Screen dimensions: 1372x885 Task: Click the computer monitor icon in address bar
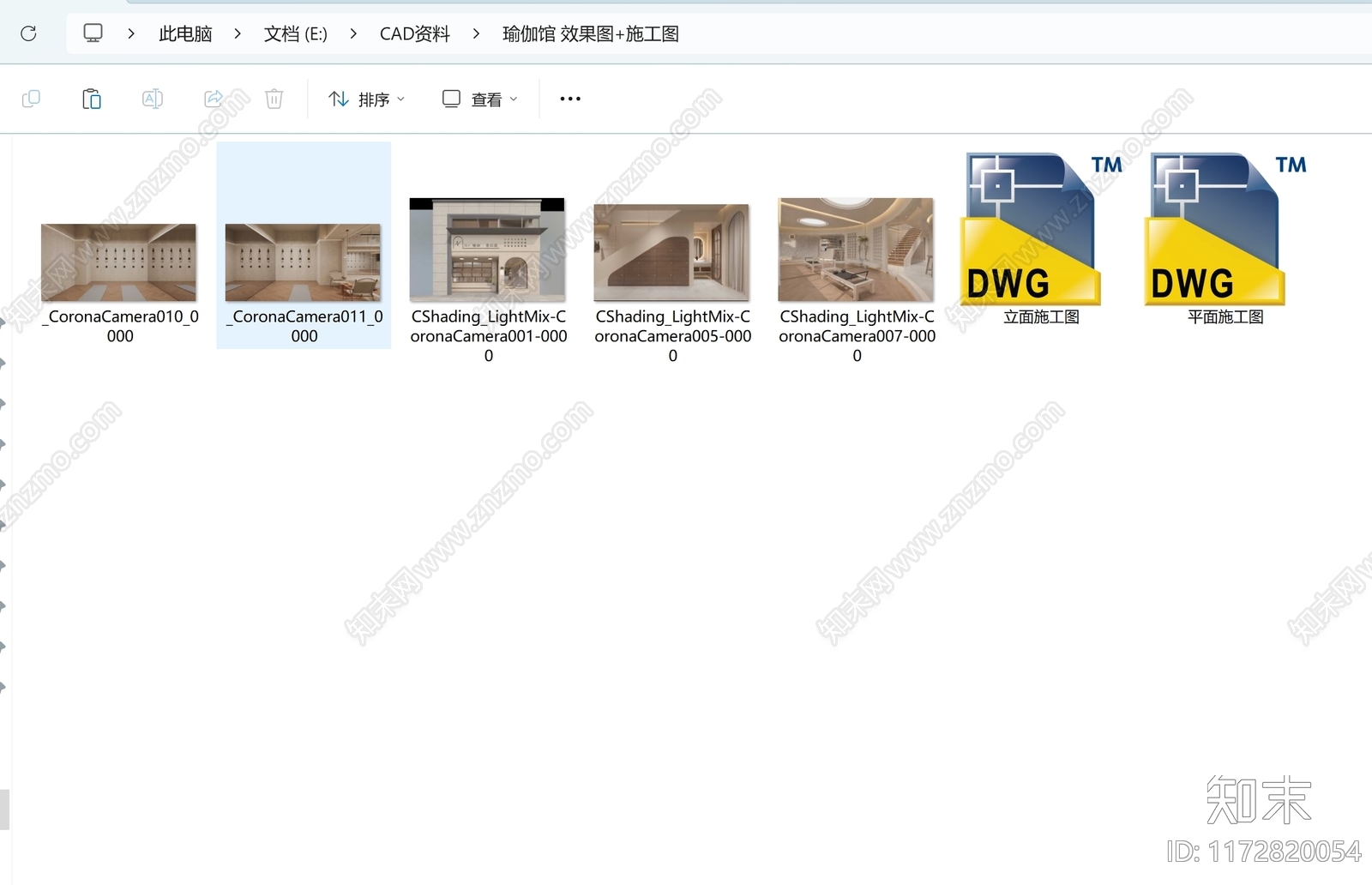point(93,33)
